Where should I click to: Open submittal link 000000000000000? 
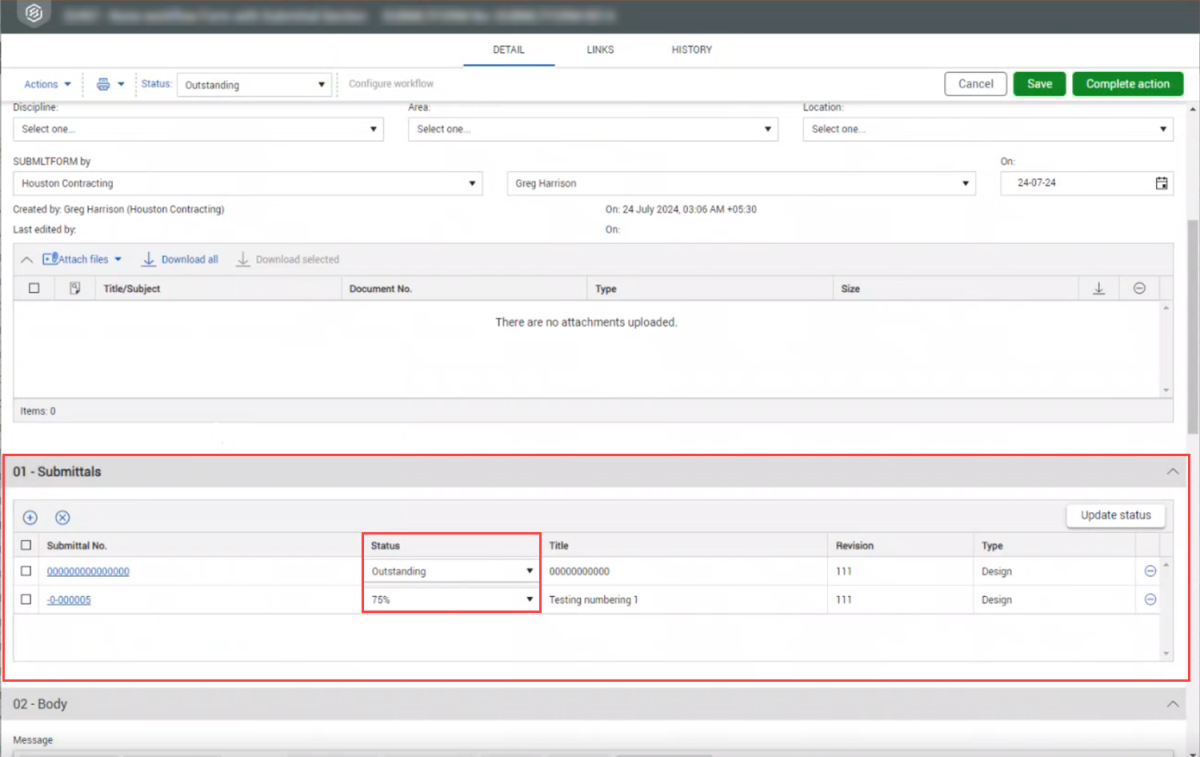click(x=88, y=572)
